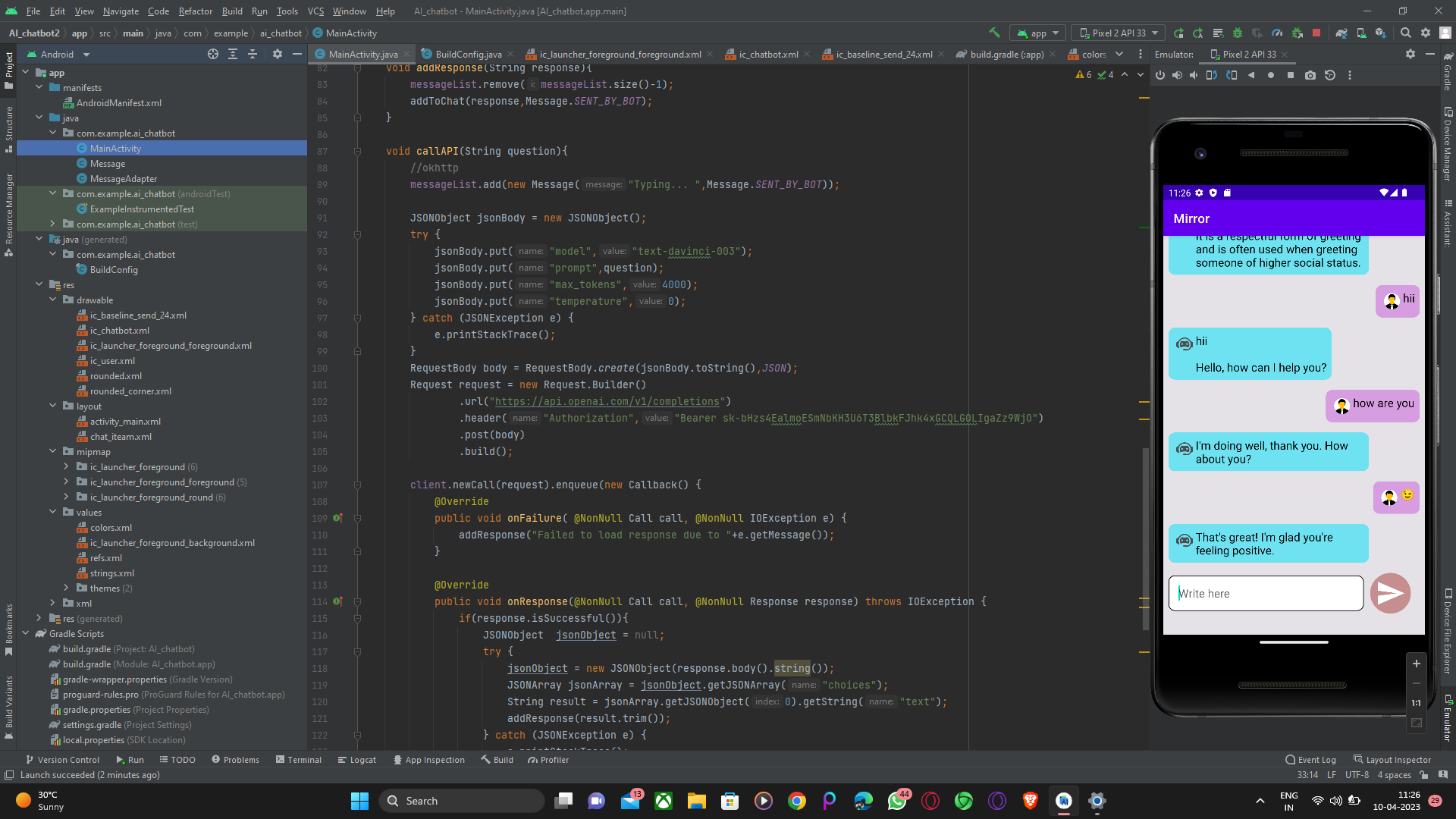Click the Make Project hammer icon
1456x819 pixels.
pyautogui.click(x=994, y=33)
